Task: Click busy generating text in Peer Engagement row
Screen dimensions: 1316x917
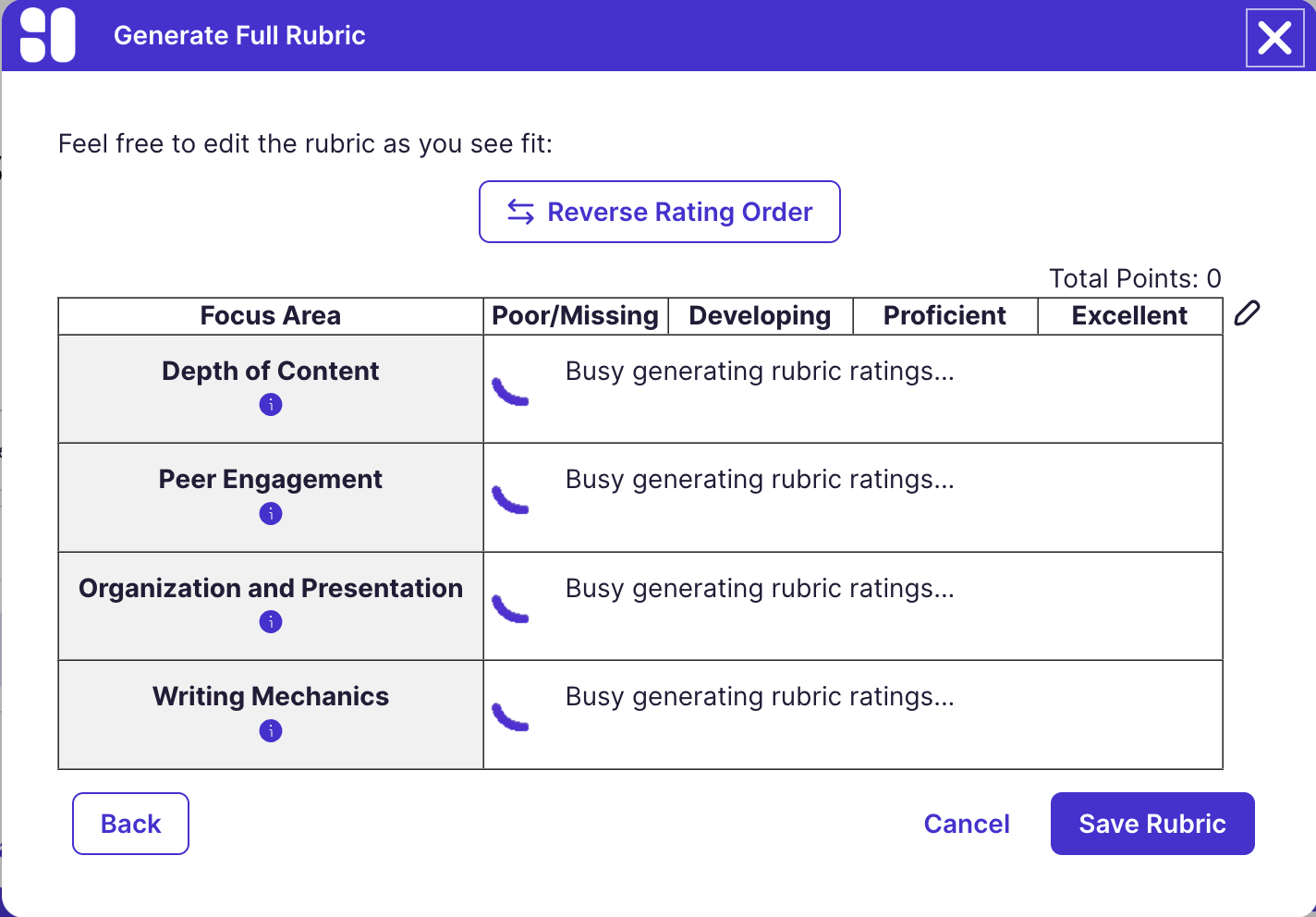Action: [760, 479]
